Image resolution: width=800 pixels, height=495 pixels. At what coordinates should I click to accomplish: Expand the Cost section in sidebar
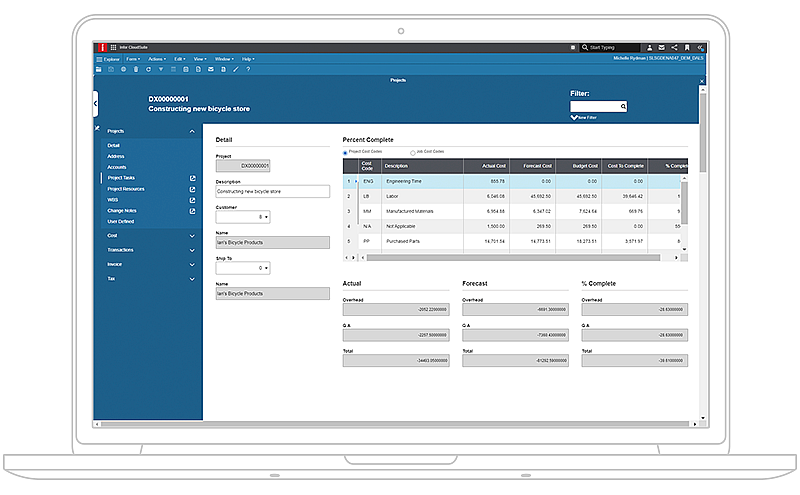pos(191,236)
